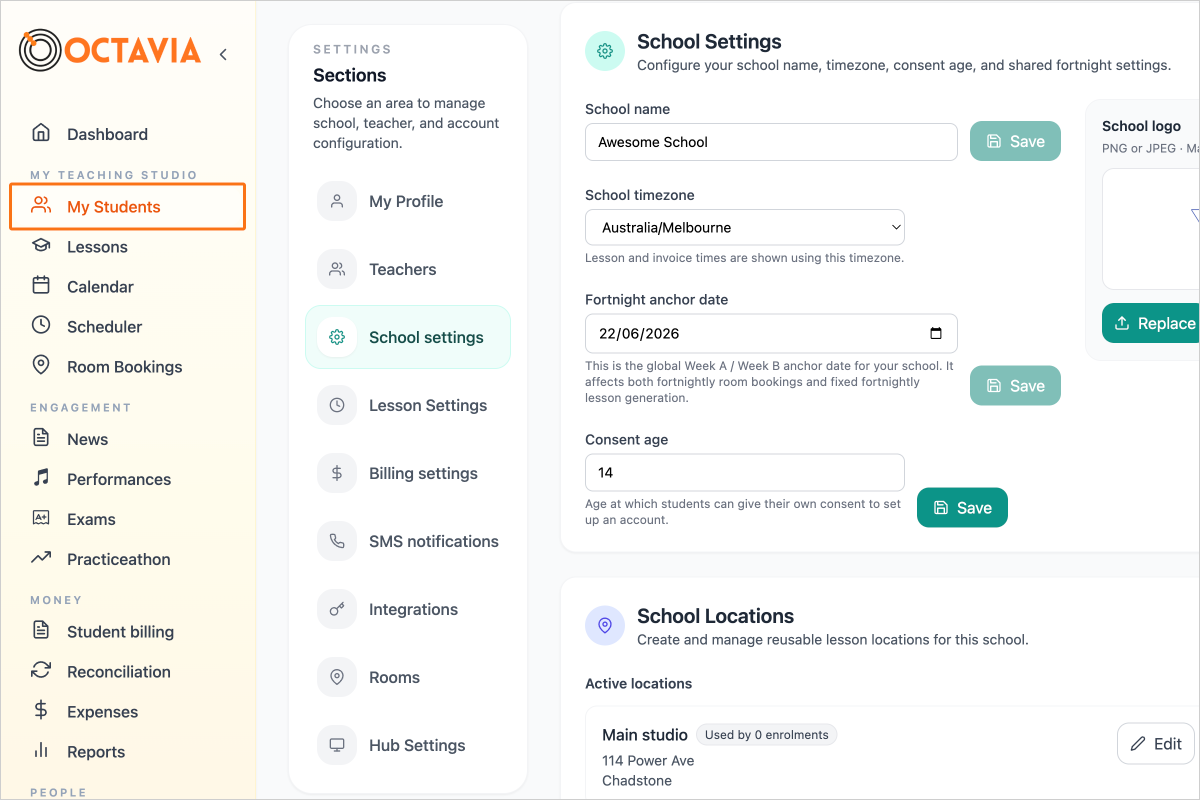Save the school name
The width and height of the screenshot is (1200, 800).
1015,142
